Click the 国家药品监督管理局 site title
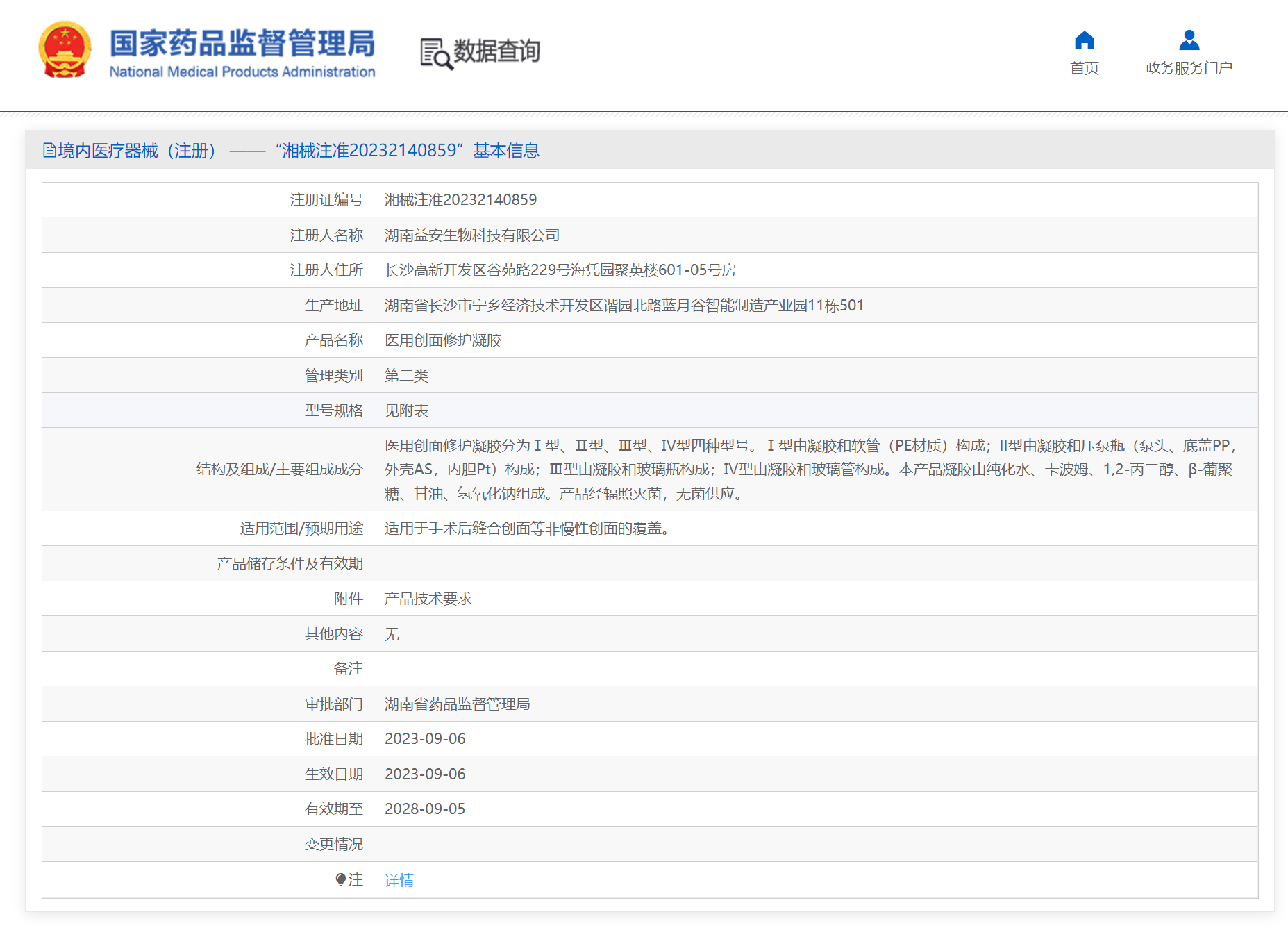Viewport: 1288px width, 937px height. click(242, 43)
